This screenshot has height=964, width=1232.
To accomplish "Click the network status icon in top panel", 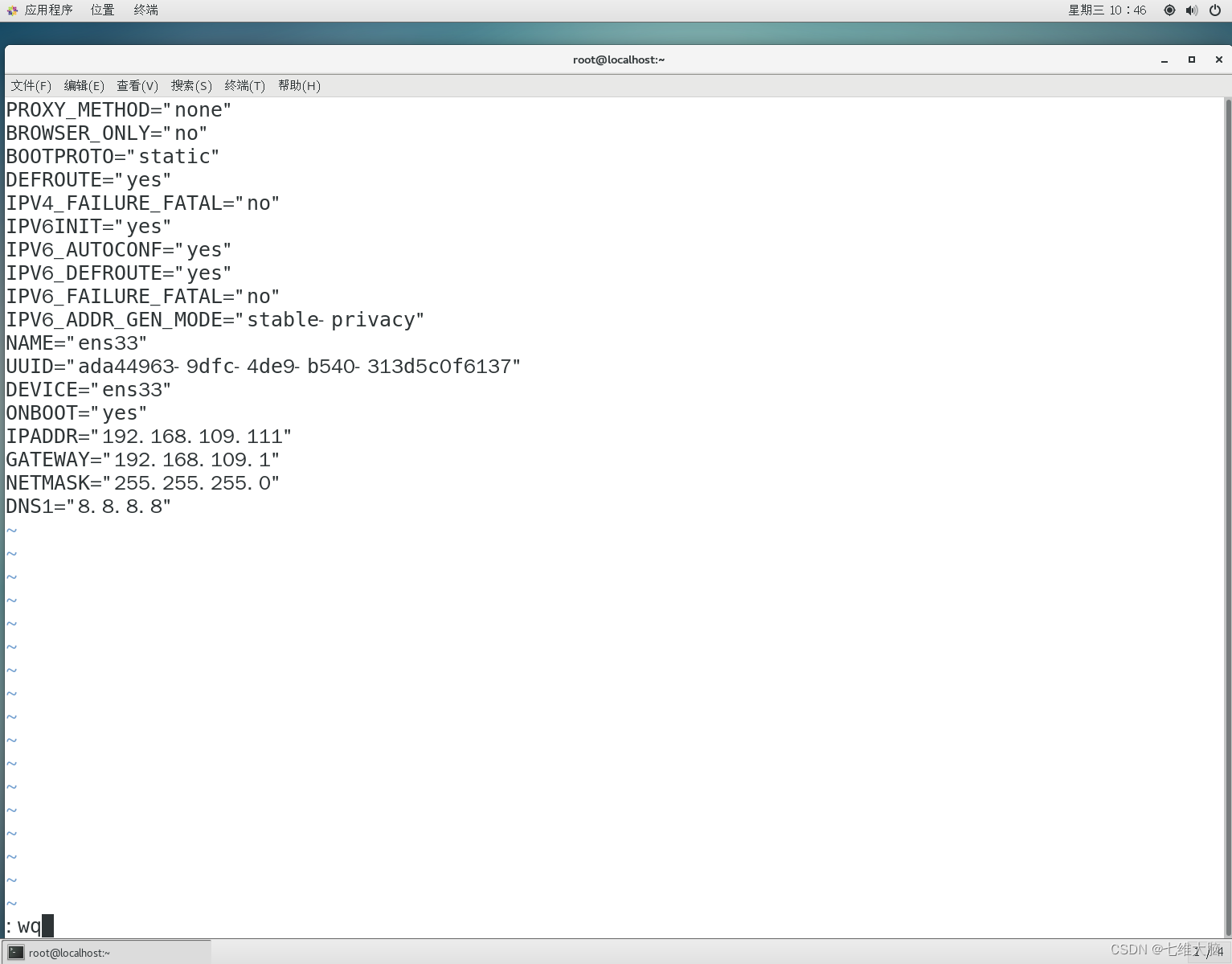I will tap(1169, 10).
